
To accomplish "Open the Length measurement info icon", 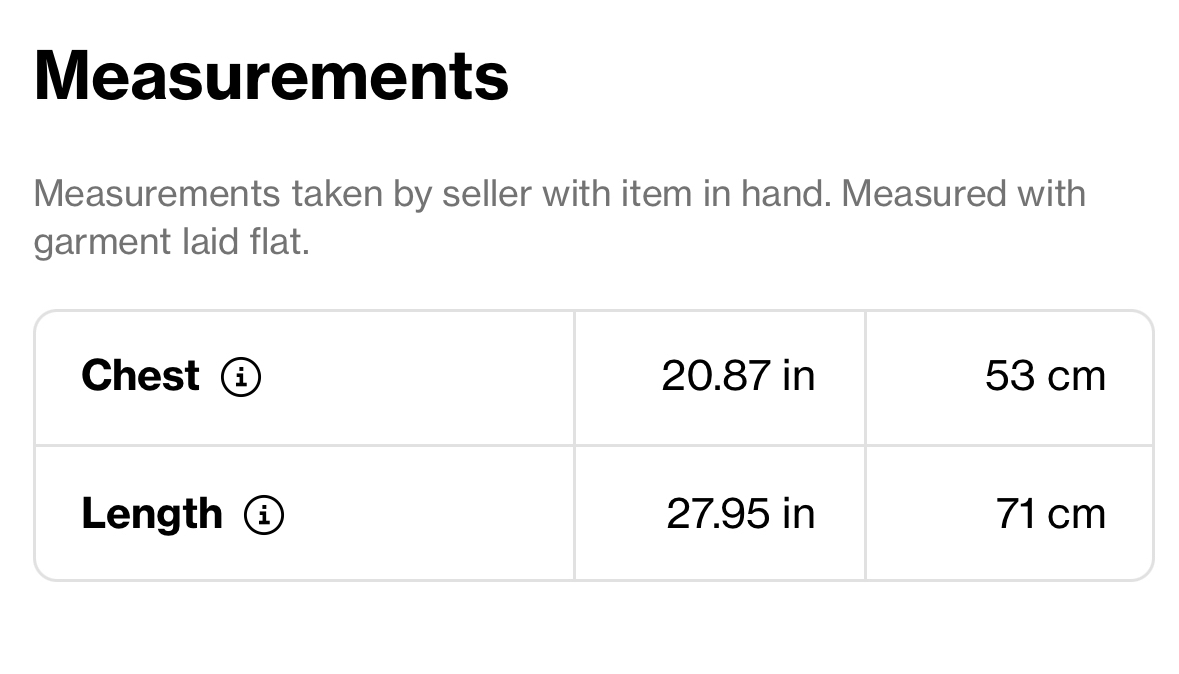I will click(x=264, y=515).
